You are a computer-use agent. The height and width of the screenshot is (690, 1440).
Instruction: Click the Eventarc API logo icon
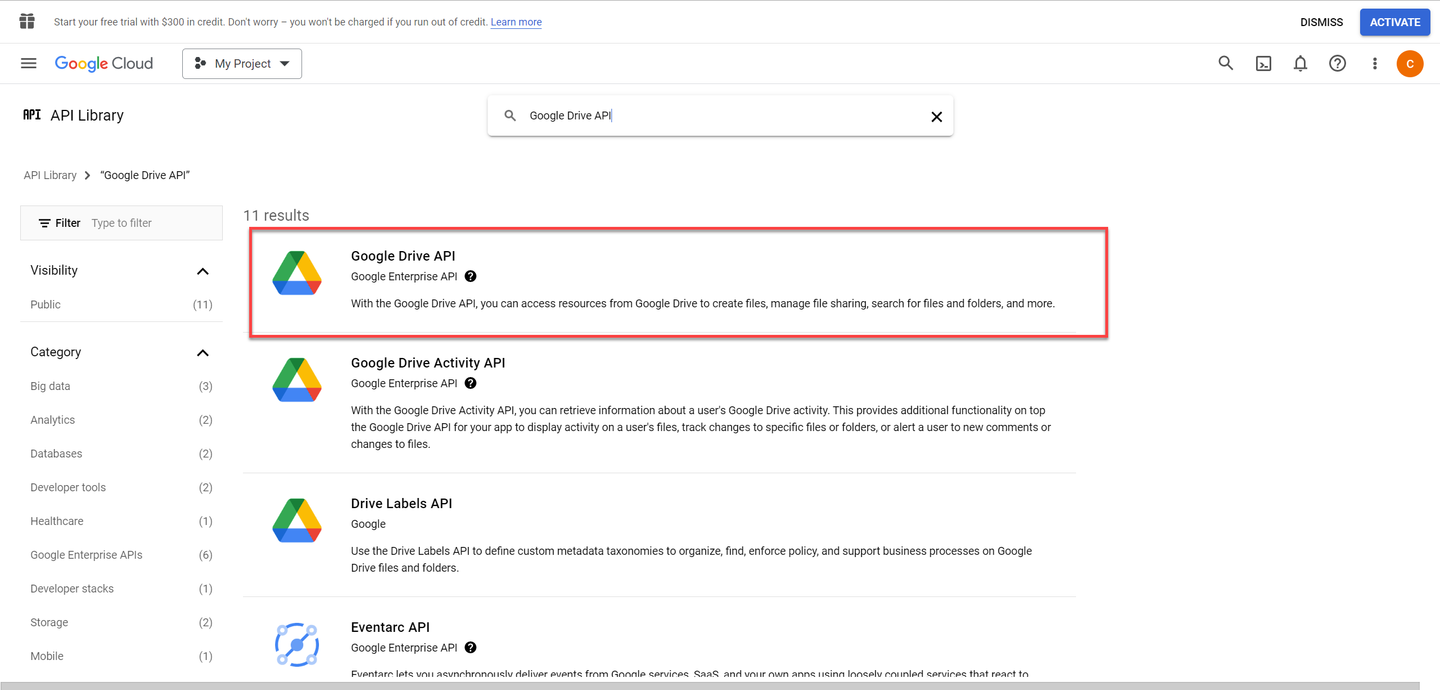(297, 645)
